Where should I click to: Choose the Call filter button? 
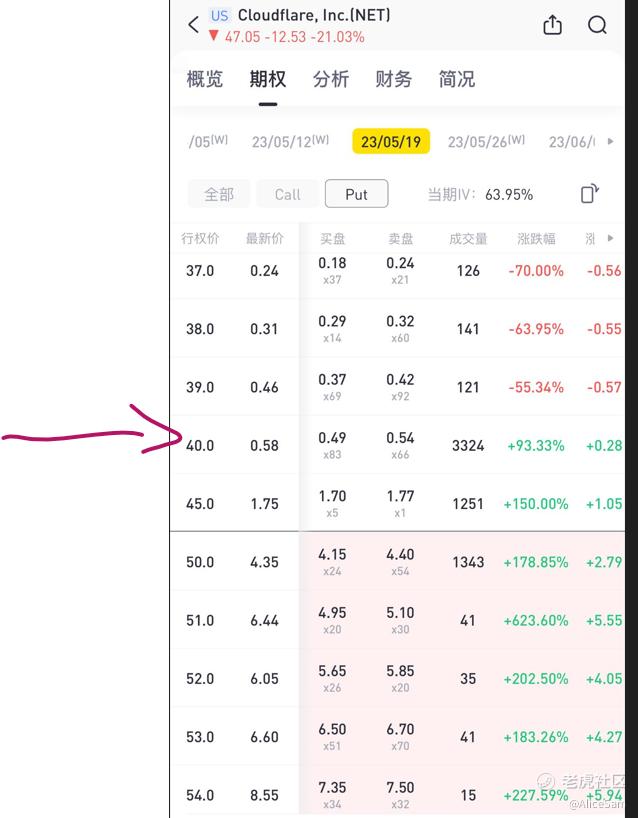pos(287,194)
